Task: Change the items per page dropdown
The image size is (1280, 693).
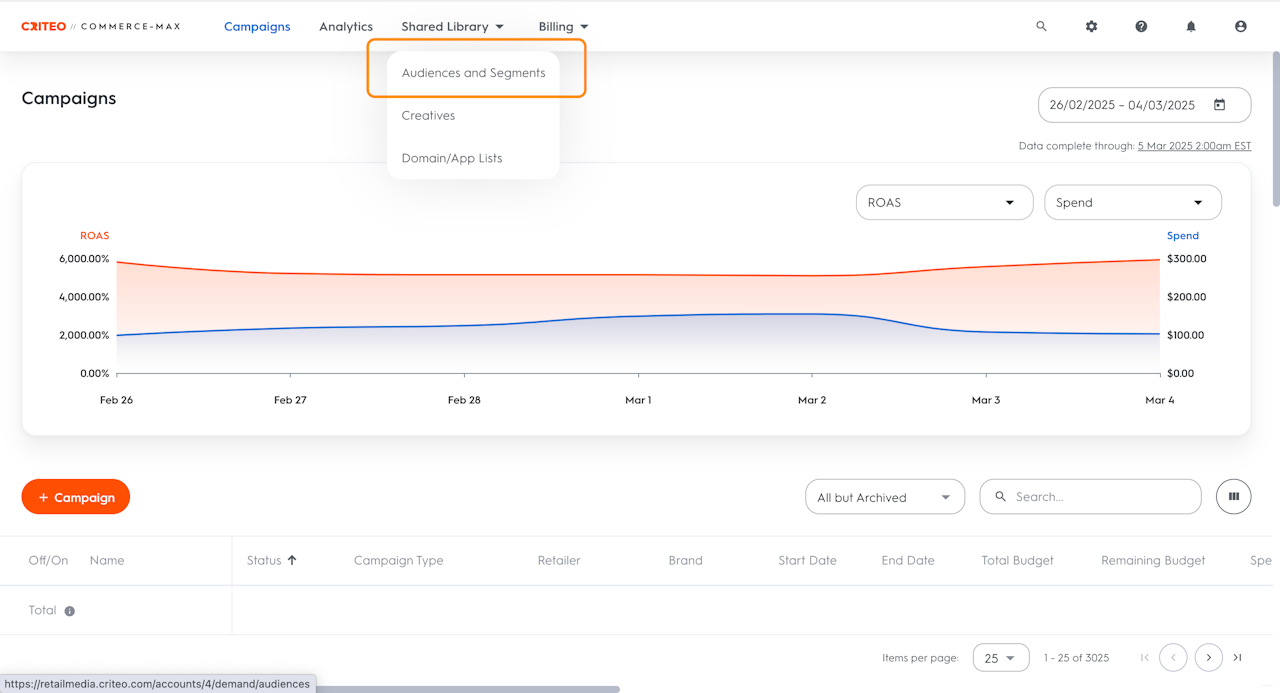Action: point(999,658)
